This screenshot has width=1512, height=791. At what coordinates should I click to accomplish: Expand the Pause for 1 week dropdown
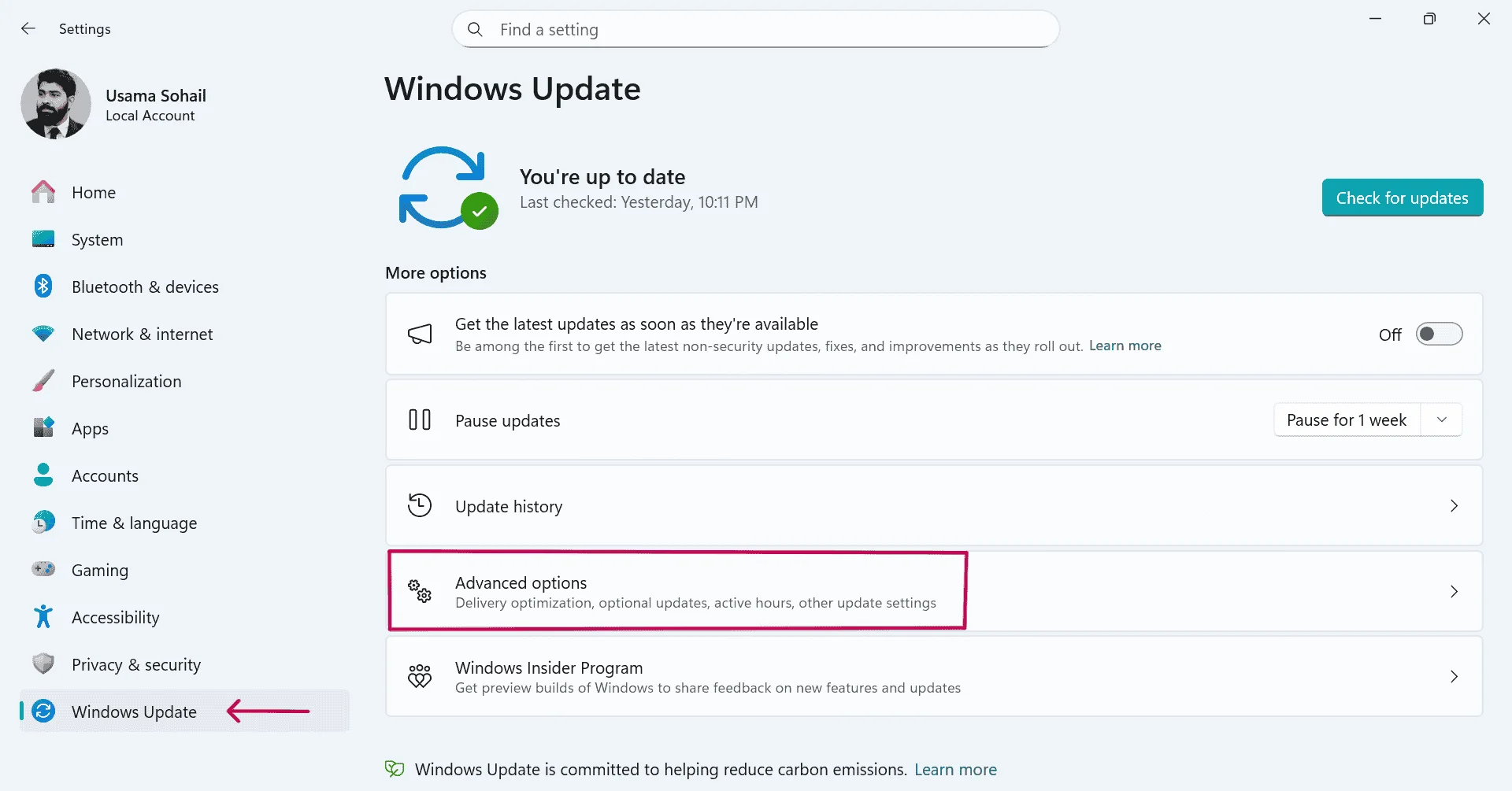pos(1441,420)
